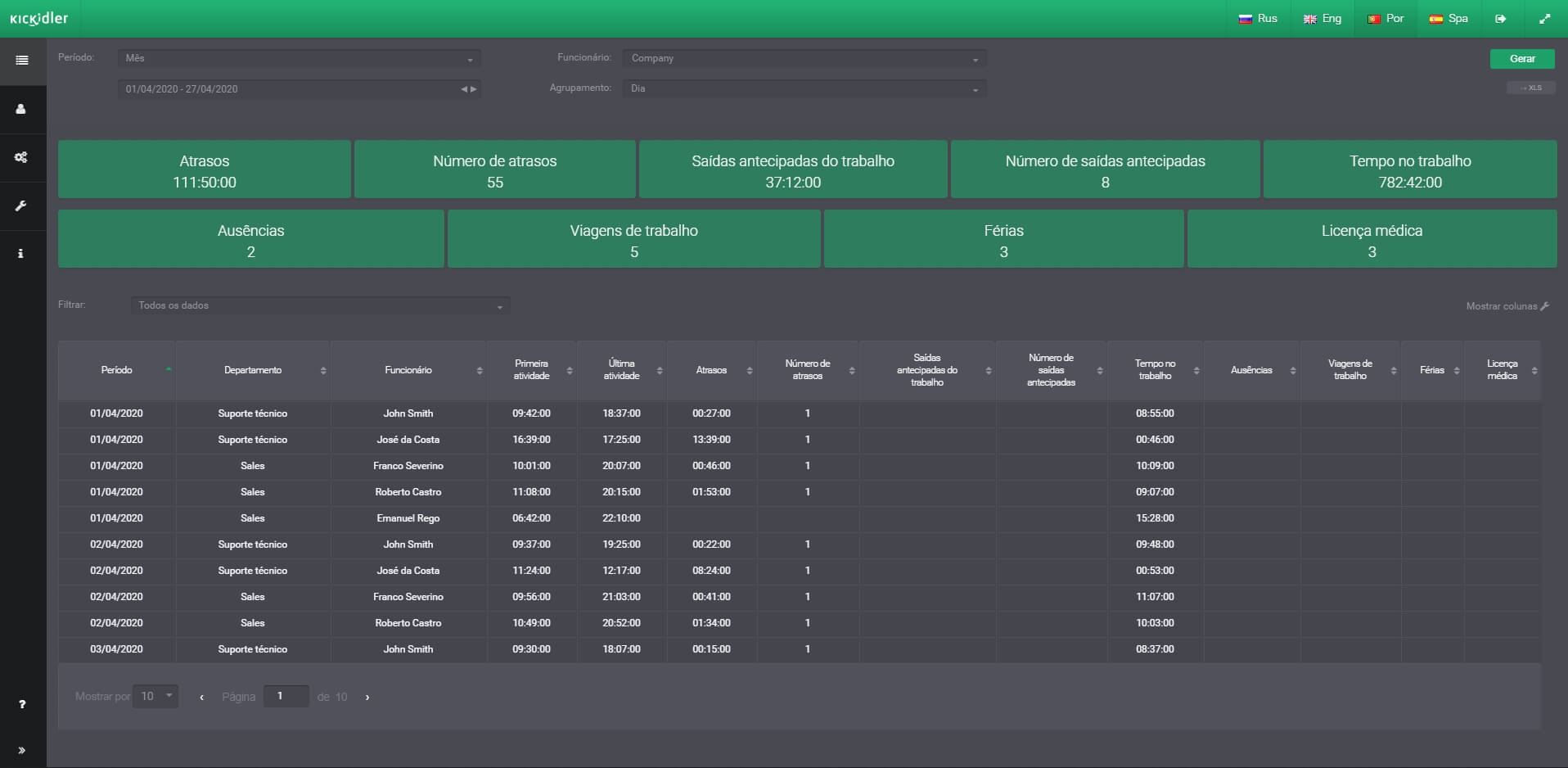
Task: Switch language to Eng
Action: [x=1322, y=19]
